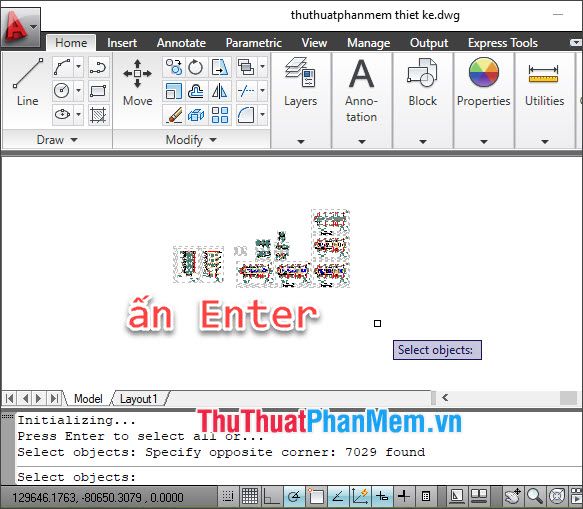Expand the Trim tool dropdown arrow

pyautogui.click(x=262, y=91)
